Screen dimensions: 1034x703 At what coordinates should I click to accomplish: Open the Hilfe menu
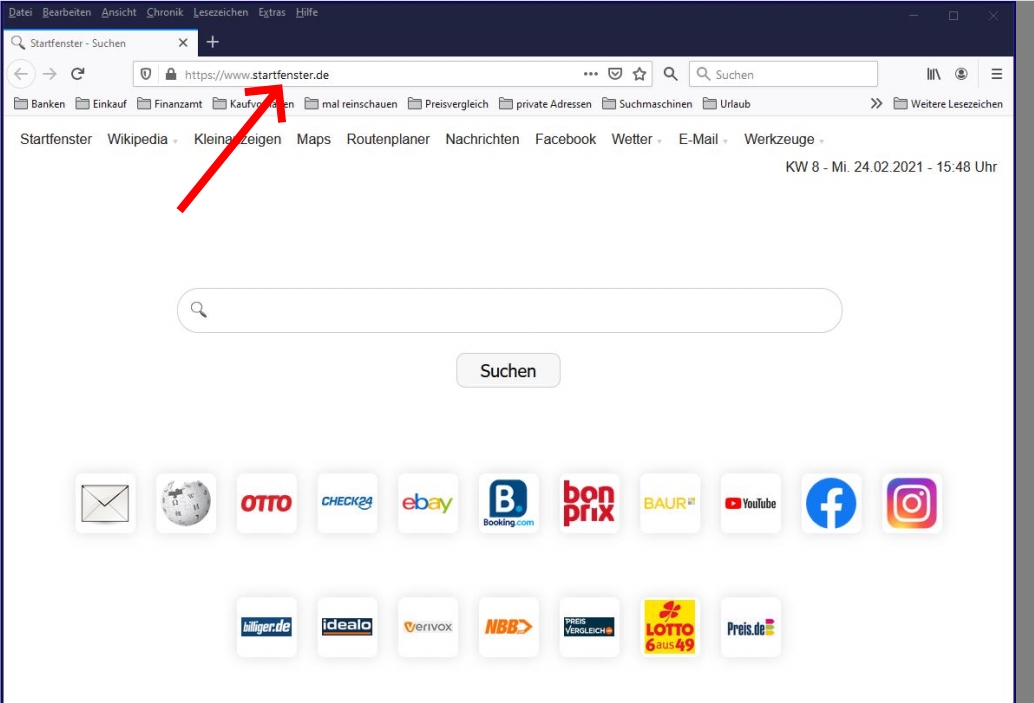[x=307, y=12]
